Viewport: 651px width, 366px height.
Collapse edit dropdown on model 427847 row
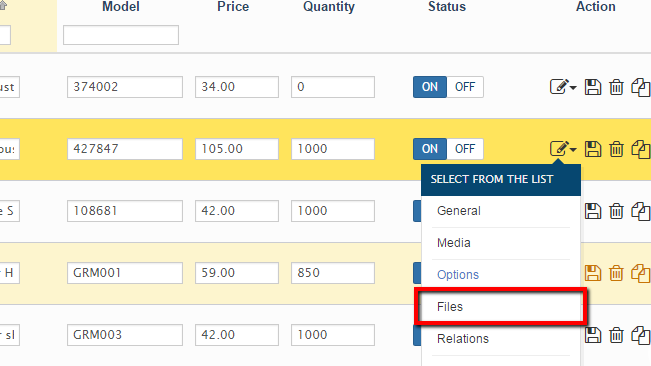click(x=563, y=149)
